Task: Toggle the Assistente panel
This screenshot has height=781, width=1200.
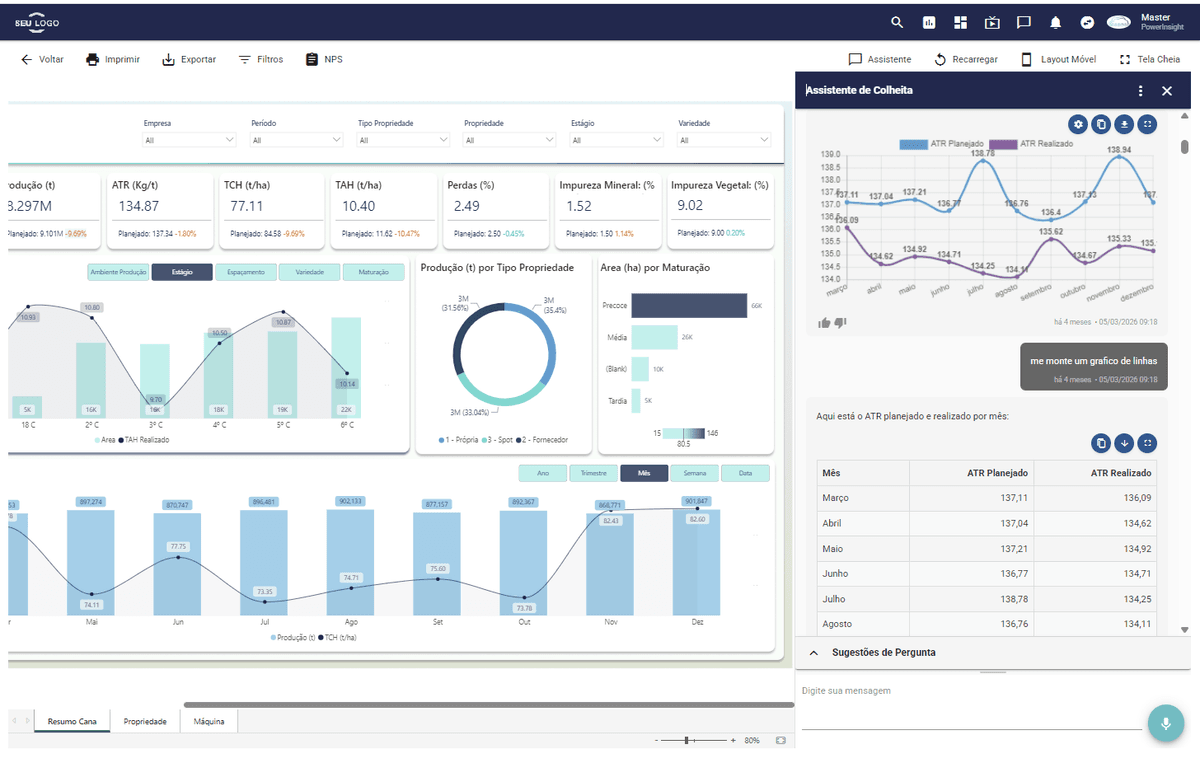Action: pyautogui.click(x=880, y=59)
